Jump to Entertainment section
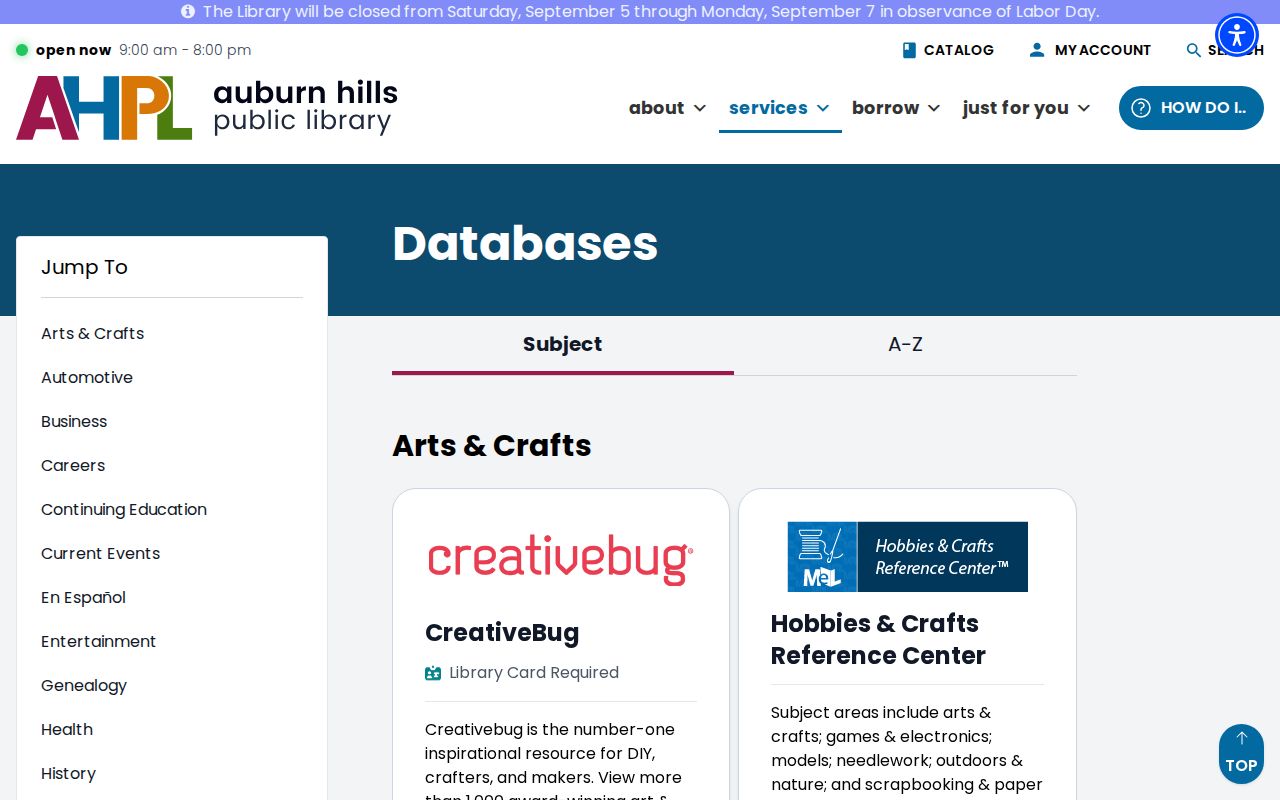Screen dimensions: 1280x800 pos(98,642)
